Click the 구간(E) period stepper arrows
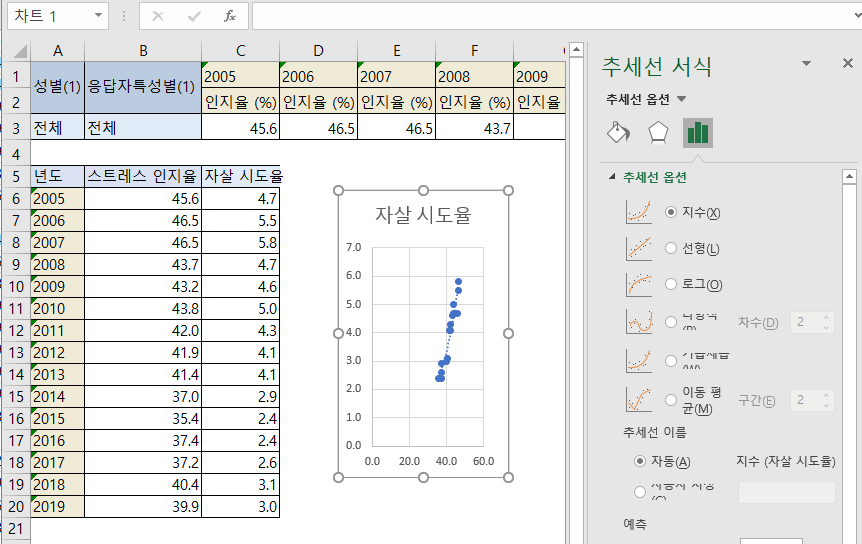The width and height of the screenshot is (862, 544). point(826,399)
